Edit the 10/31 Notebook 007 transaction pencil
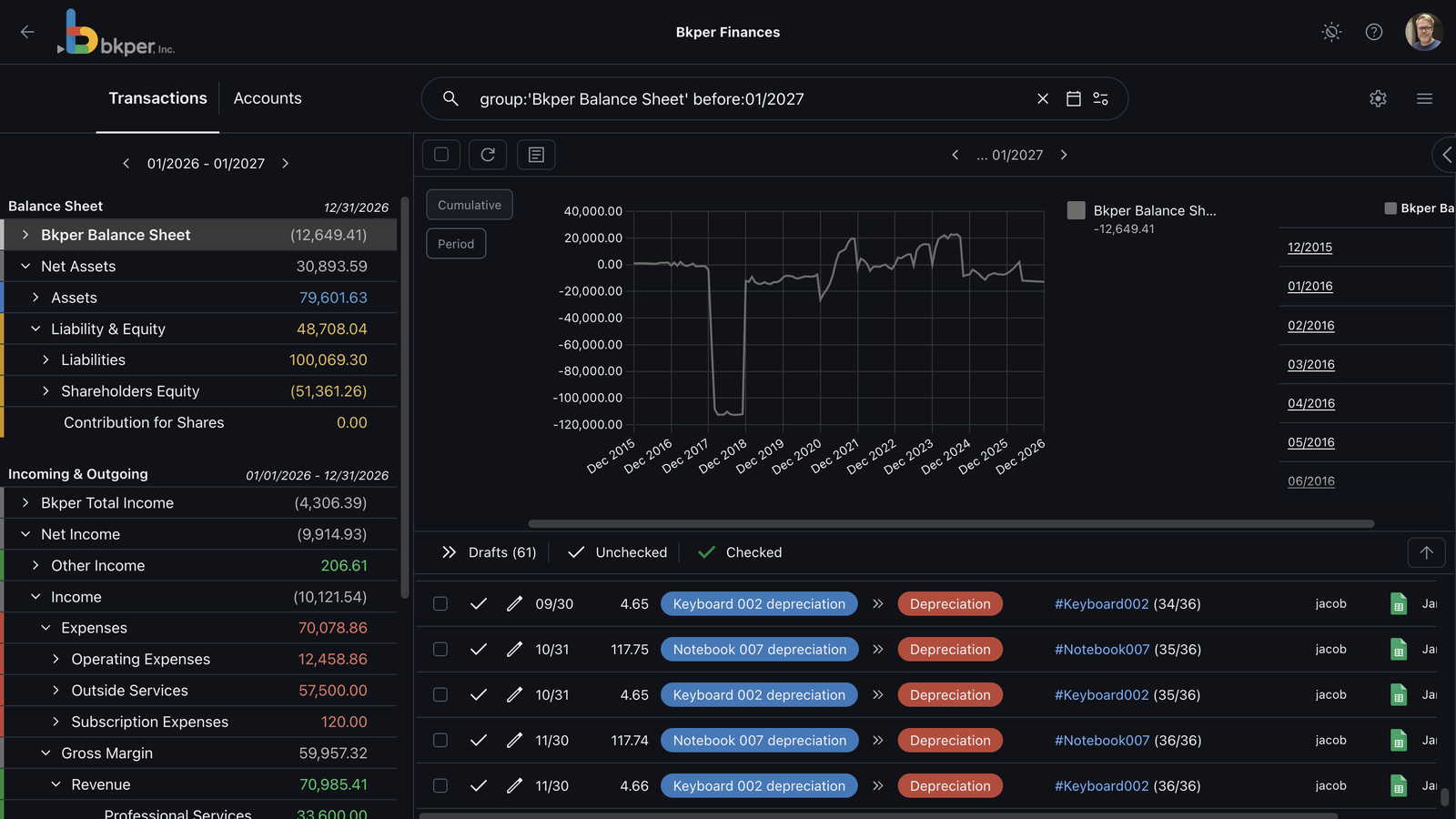Viewport: 1456px width, 819px height. (x=514, y=649)
